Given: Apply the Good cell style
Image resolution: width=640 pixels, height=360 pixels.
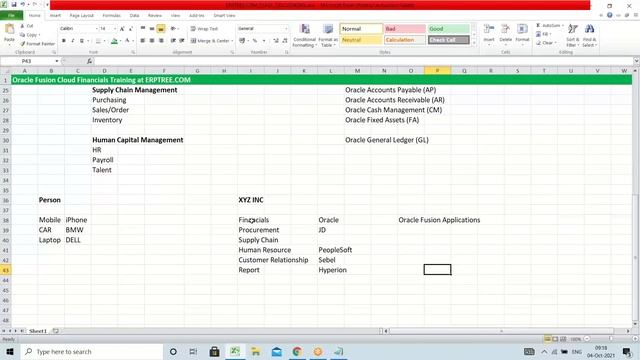Looking at the screenshot, I should point(449,29).
